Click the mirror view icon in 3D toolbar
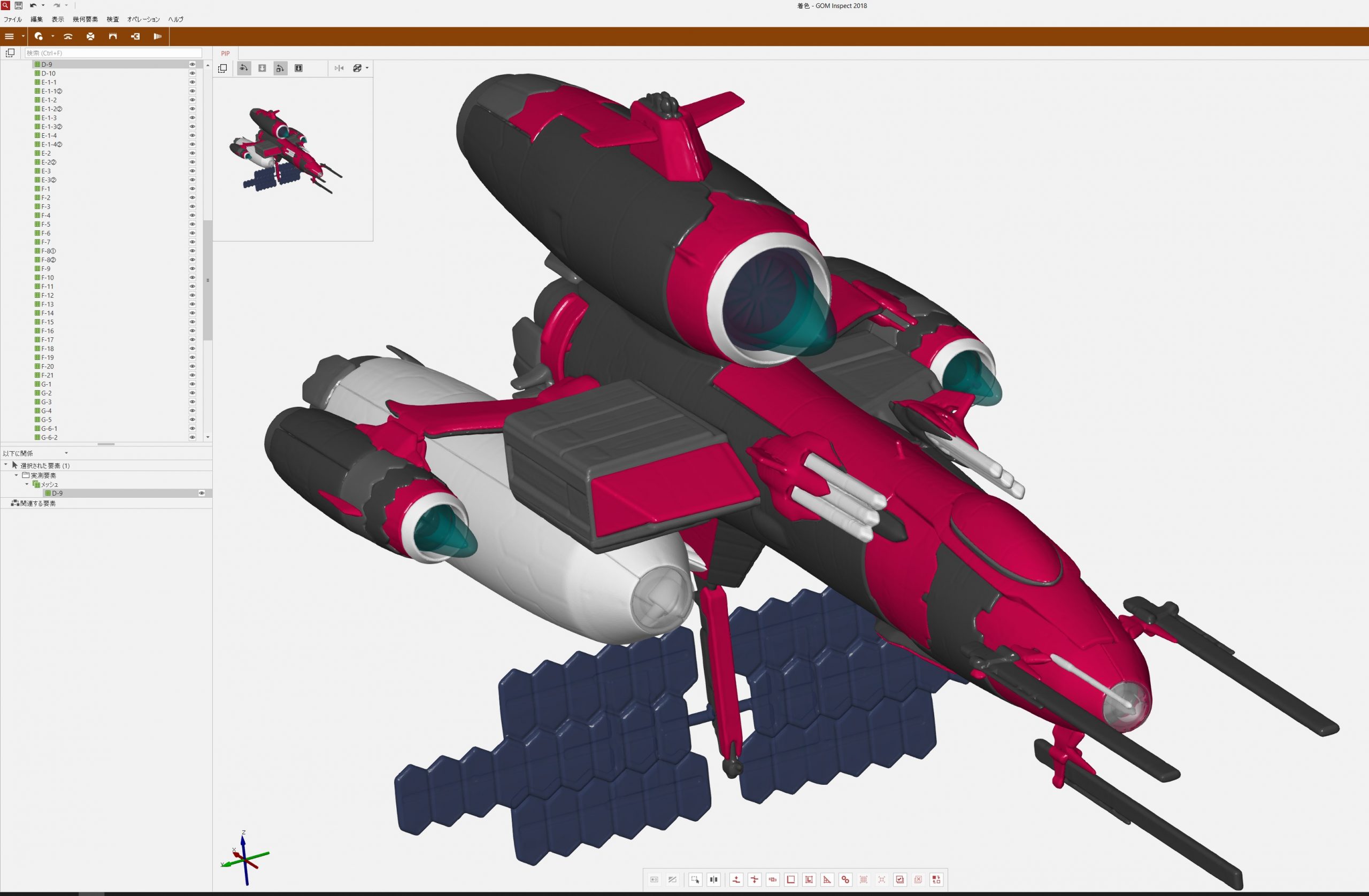Image resolution: width=1369 pixels, height=896 pixels. point(339,68)
